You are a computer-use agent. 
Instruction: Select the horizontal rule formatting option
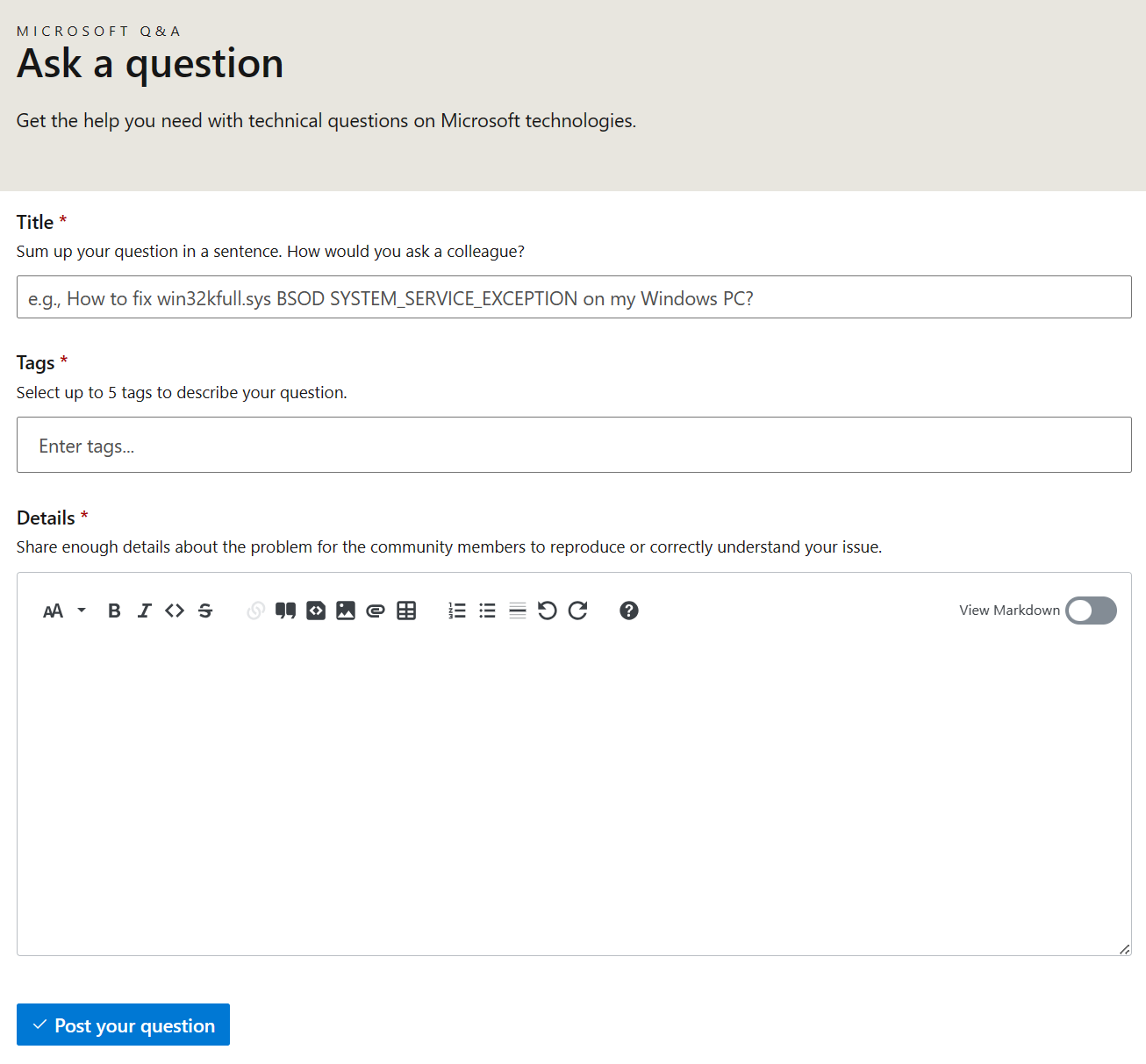(x=518, y=611)
